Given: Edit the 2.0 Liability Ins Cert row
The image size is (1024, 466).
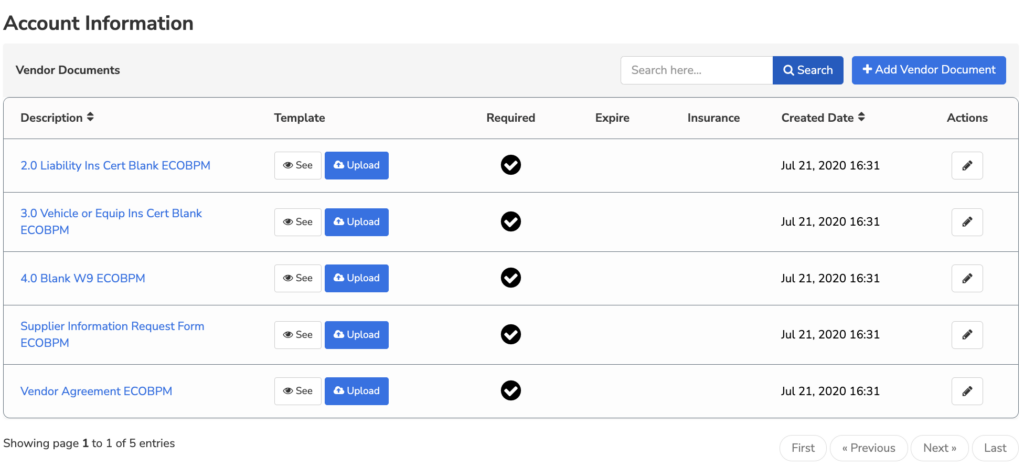Looking at the screenshot, I should pos(967,166).
